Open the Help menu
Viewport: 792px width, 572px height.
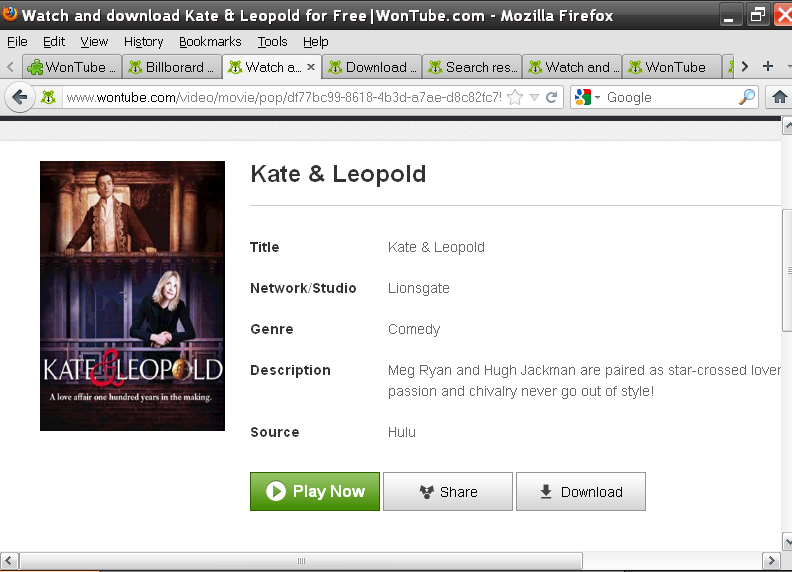(x=316, y=41)
